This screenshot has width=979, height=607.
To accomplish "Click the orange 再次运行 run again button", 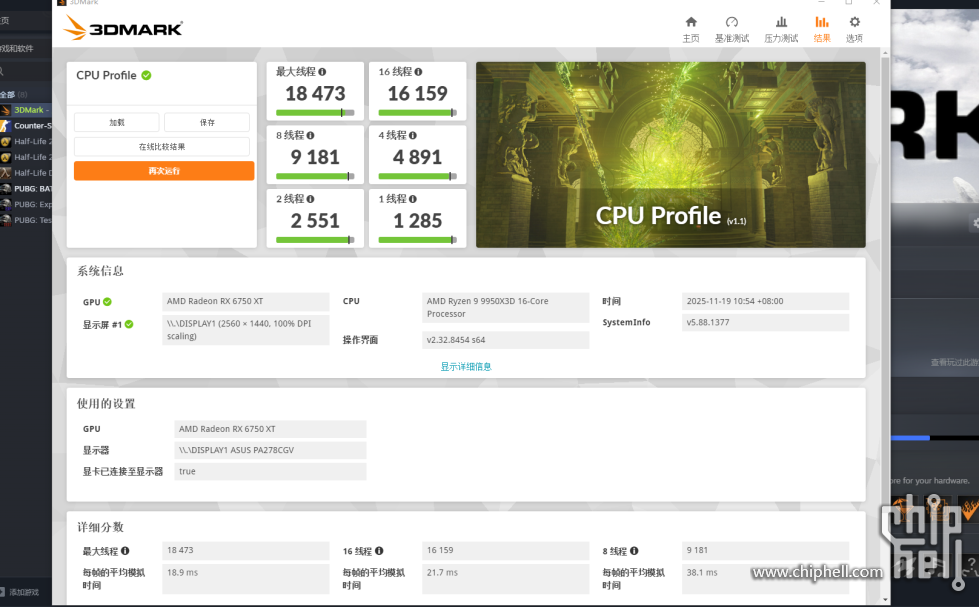I will (164, 171).
